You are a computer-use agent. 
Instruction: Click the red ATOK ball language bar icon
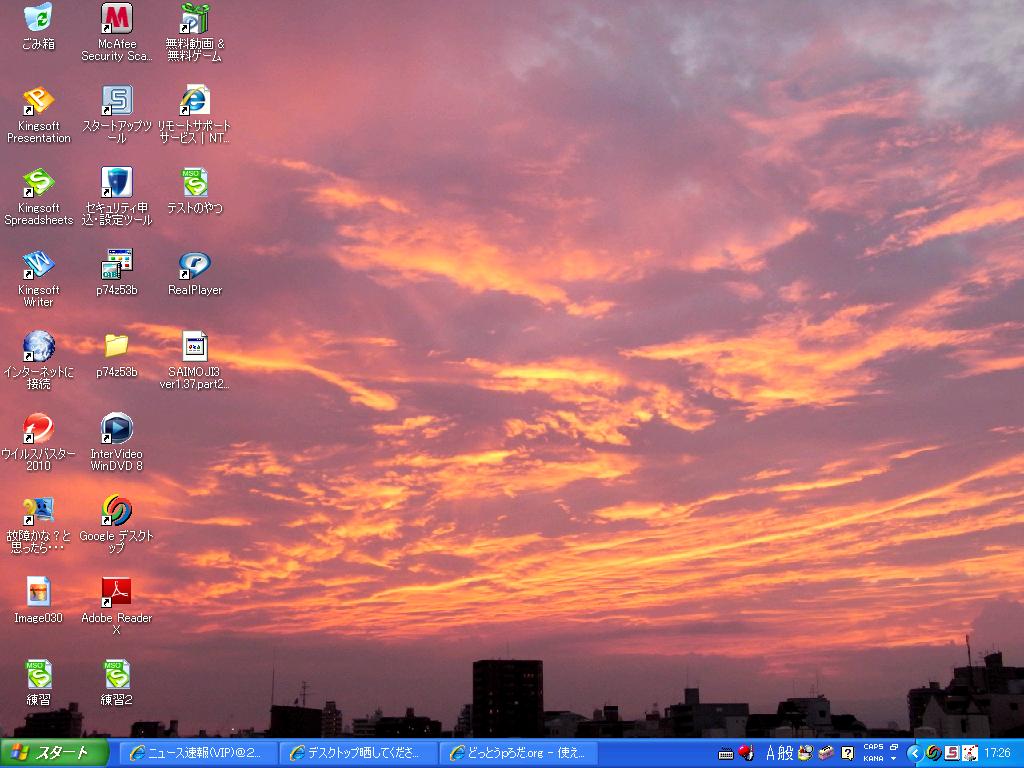(x=746, y=753)
